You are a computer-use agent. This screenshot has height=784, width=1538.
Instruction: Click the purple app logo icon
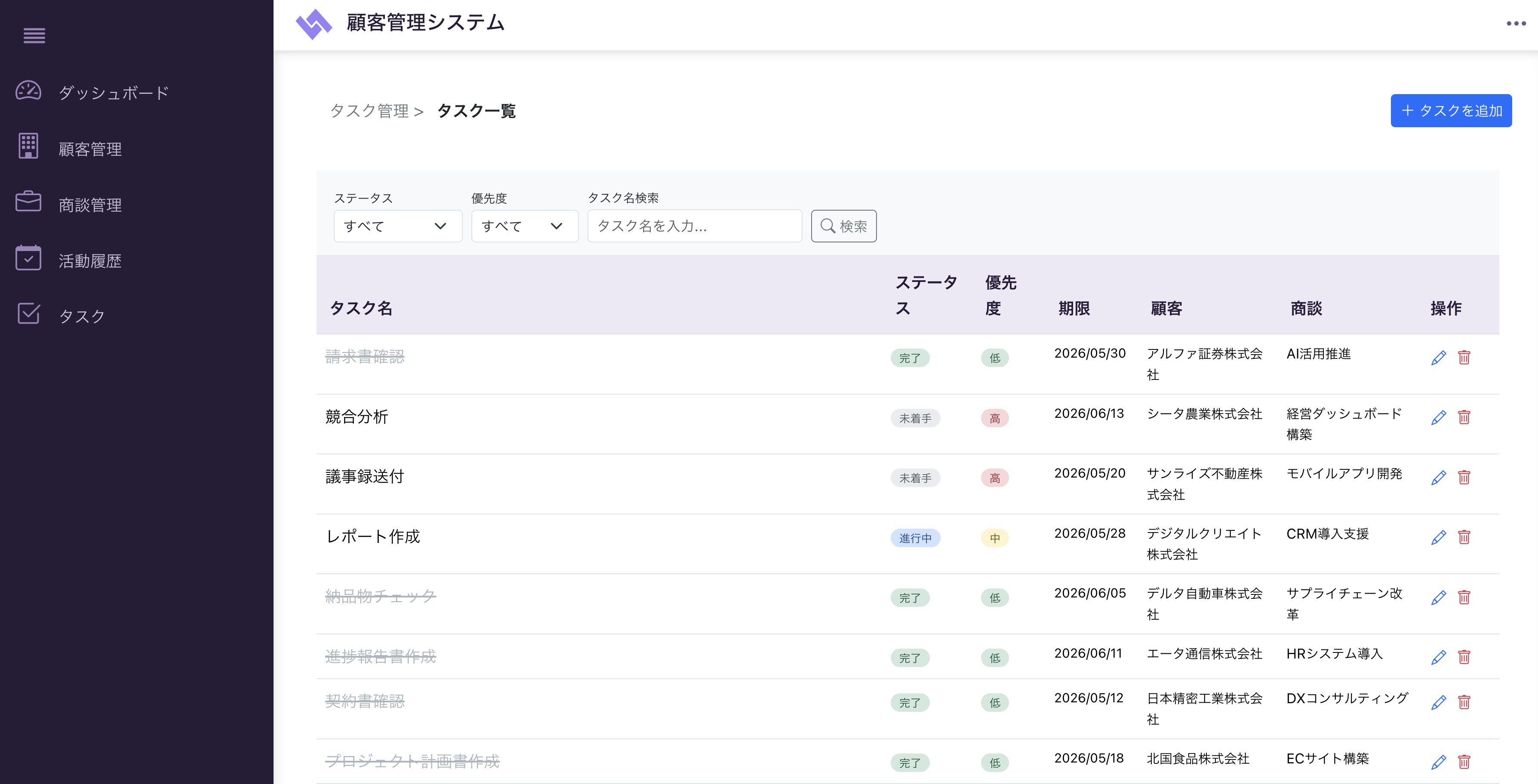pyautogui.click(x=314, y=24)
